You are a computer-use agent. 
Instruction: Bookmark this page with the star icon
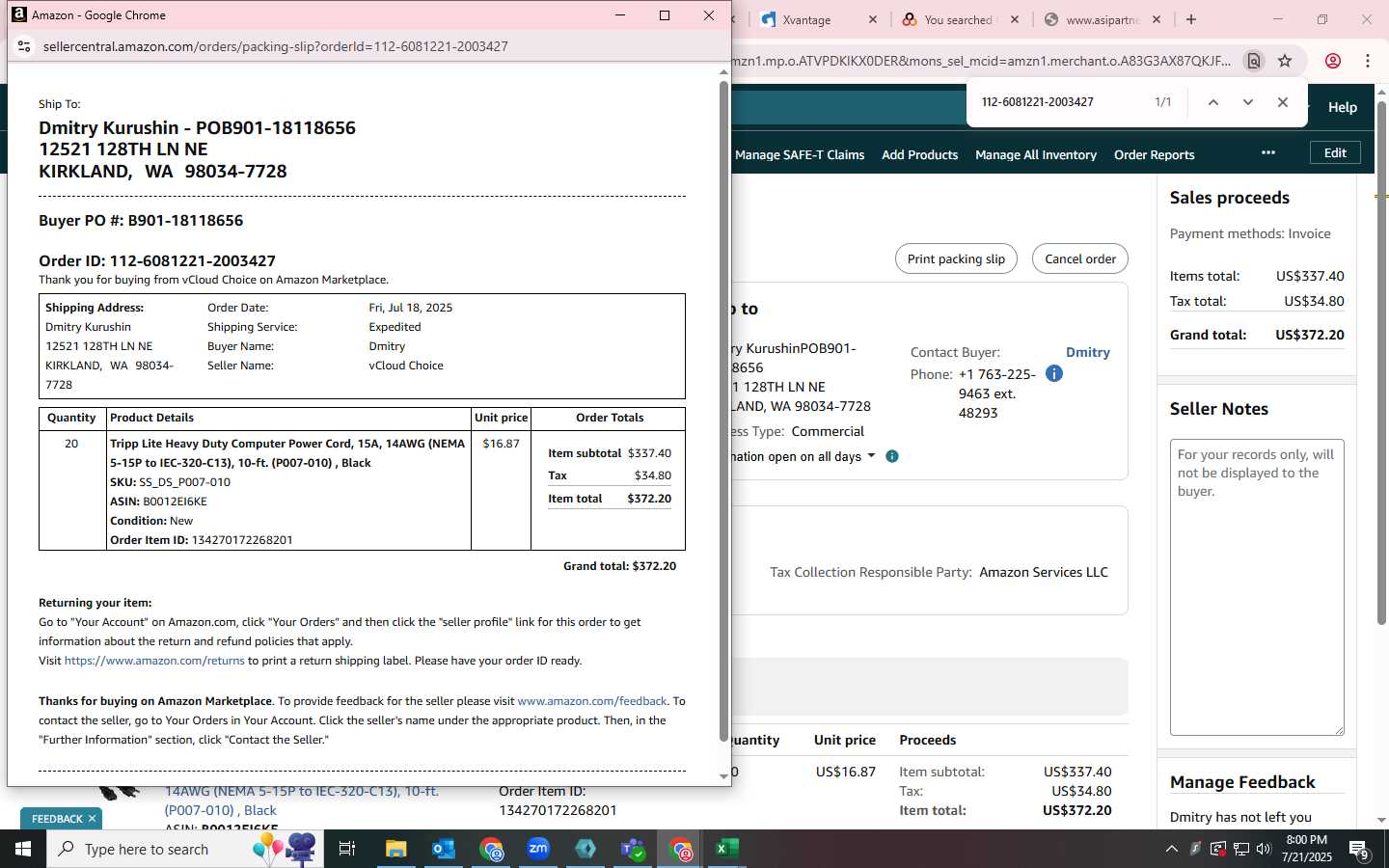(x=1285, y=61)
